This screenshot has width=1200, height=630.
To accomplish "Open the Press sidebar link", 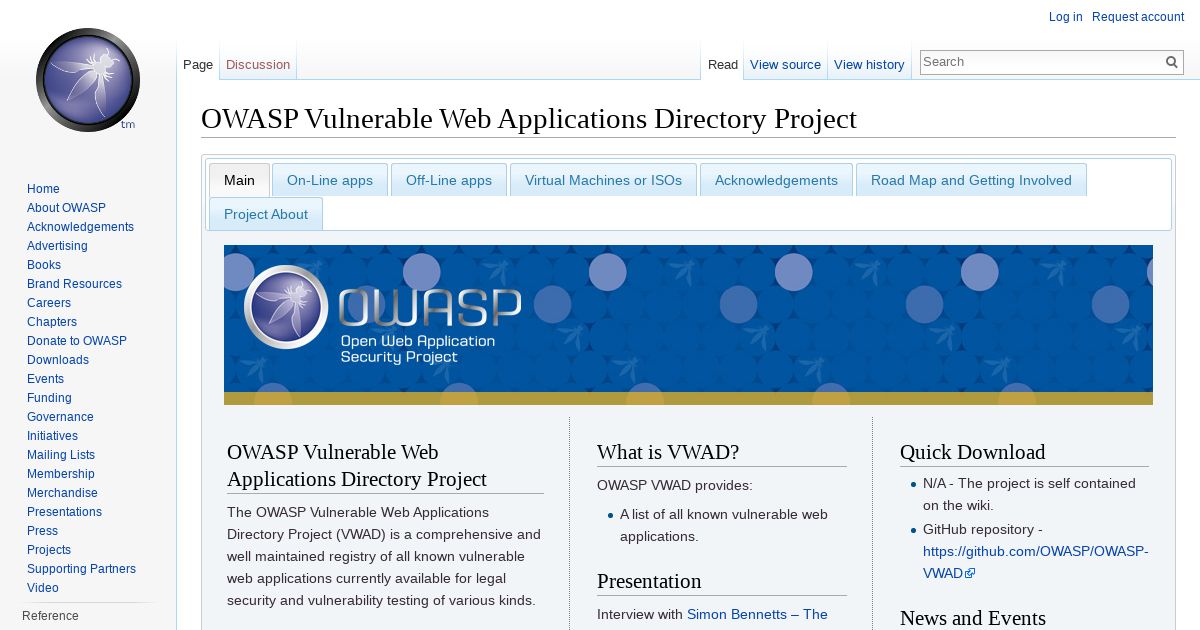I will click(x=42, y=531).
